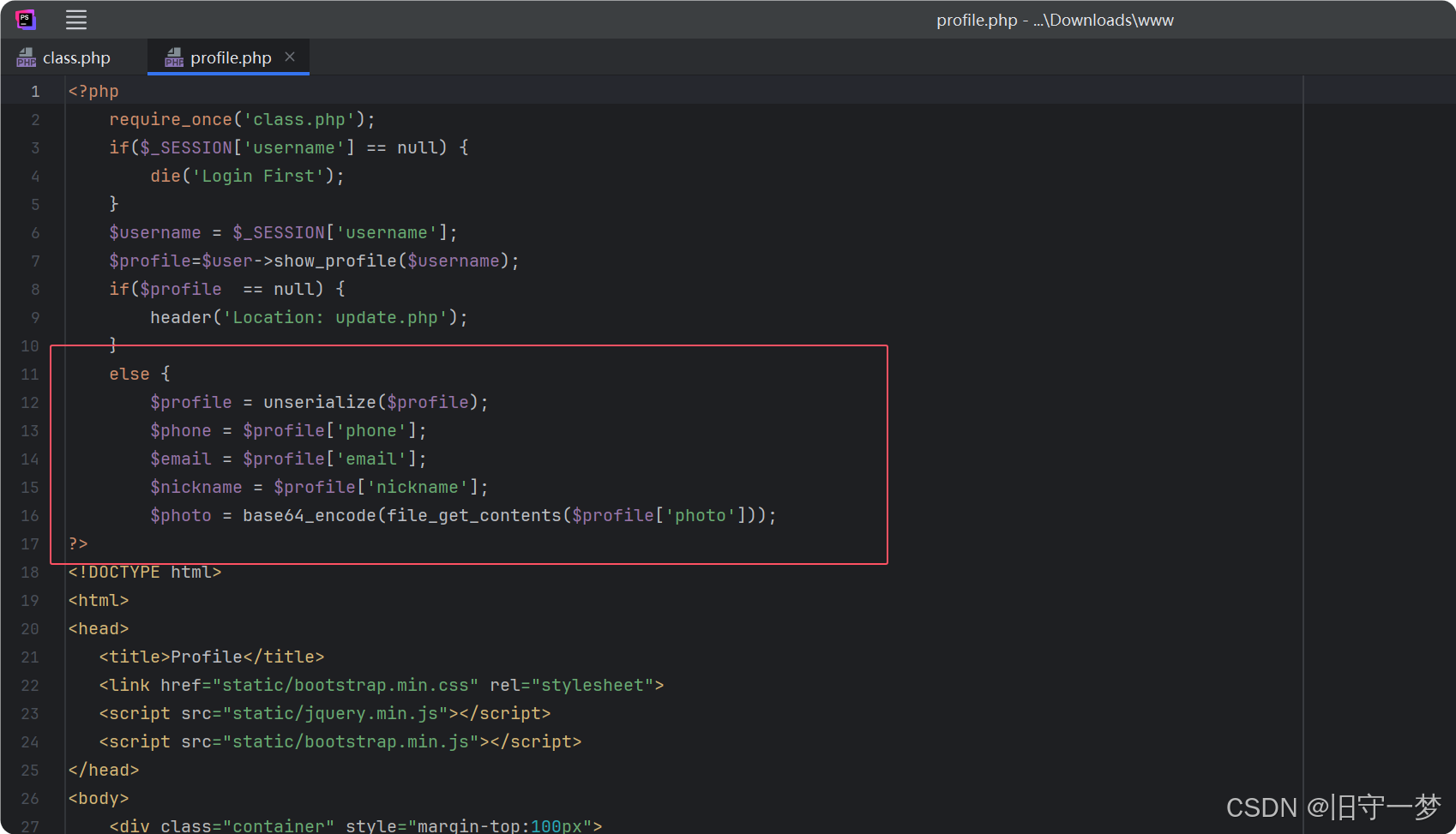Image resolution: width=1456 pixels, height=834 pixels.
Task: Click line number 17 in gutter
Action: point(30,544)
